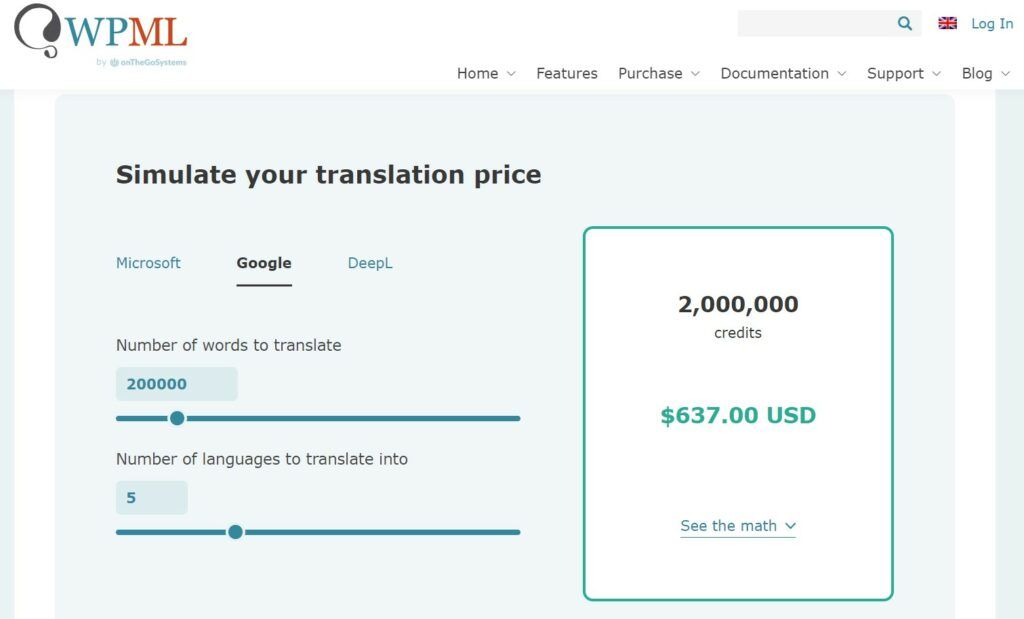The height and width of the screenshot is (619, 1024).
Task: Open the Documentation dropdown
Action: [775, 73]
